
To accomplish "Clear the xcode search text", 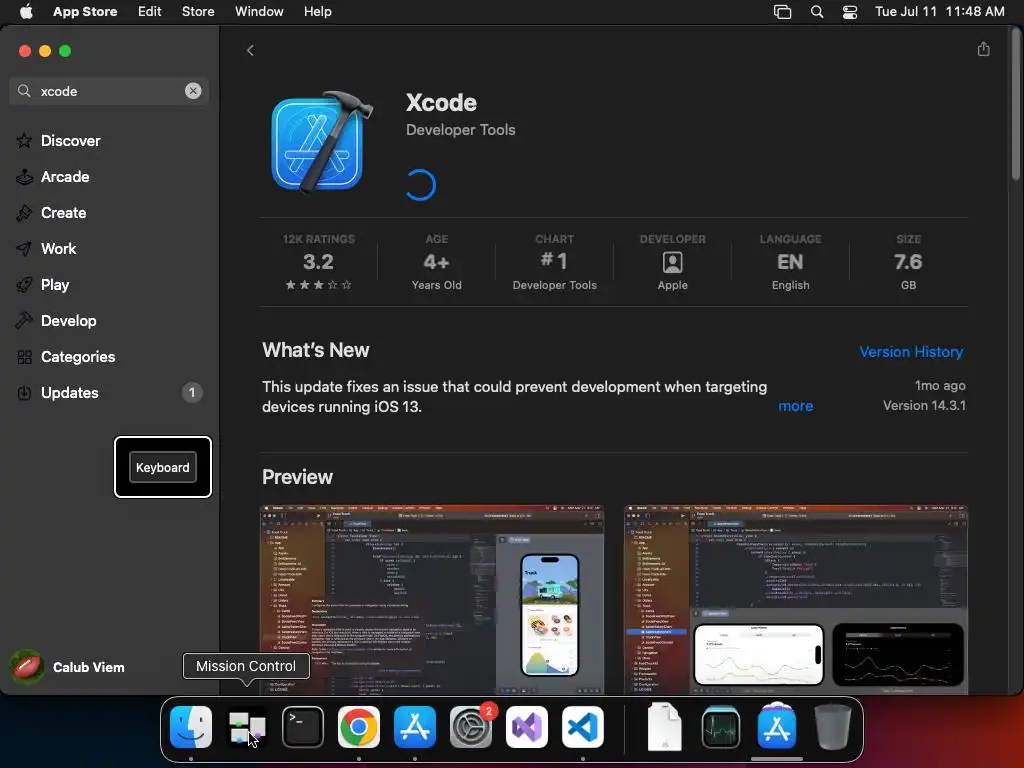I will click(x=193, y=91).
